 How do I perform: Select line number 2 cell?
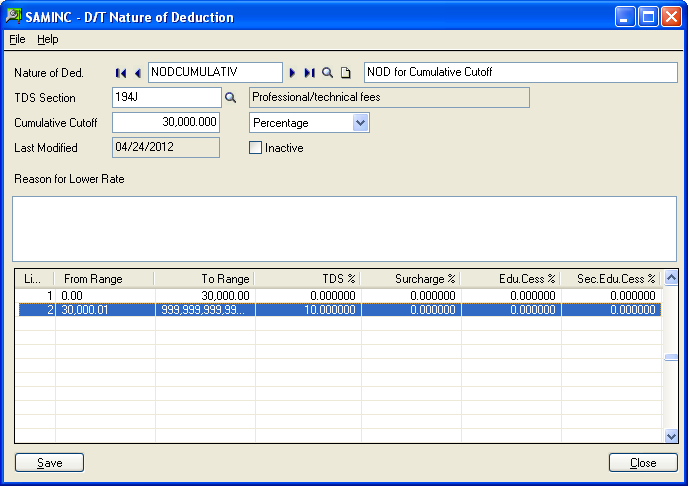coord(36,310)
